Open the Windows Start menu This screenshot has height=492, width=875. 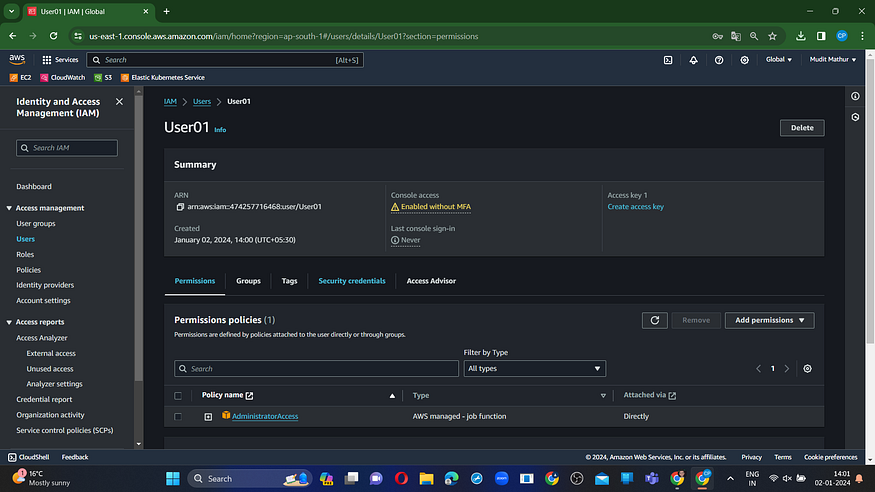(x=173, y=479)
